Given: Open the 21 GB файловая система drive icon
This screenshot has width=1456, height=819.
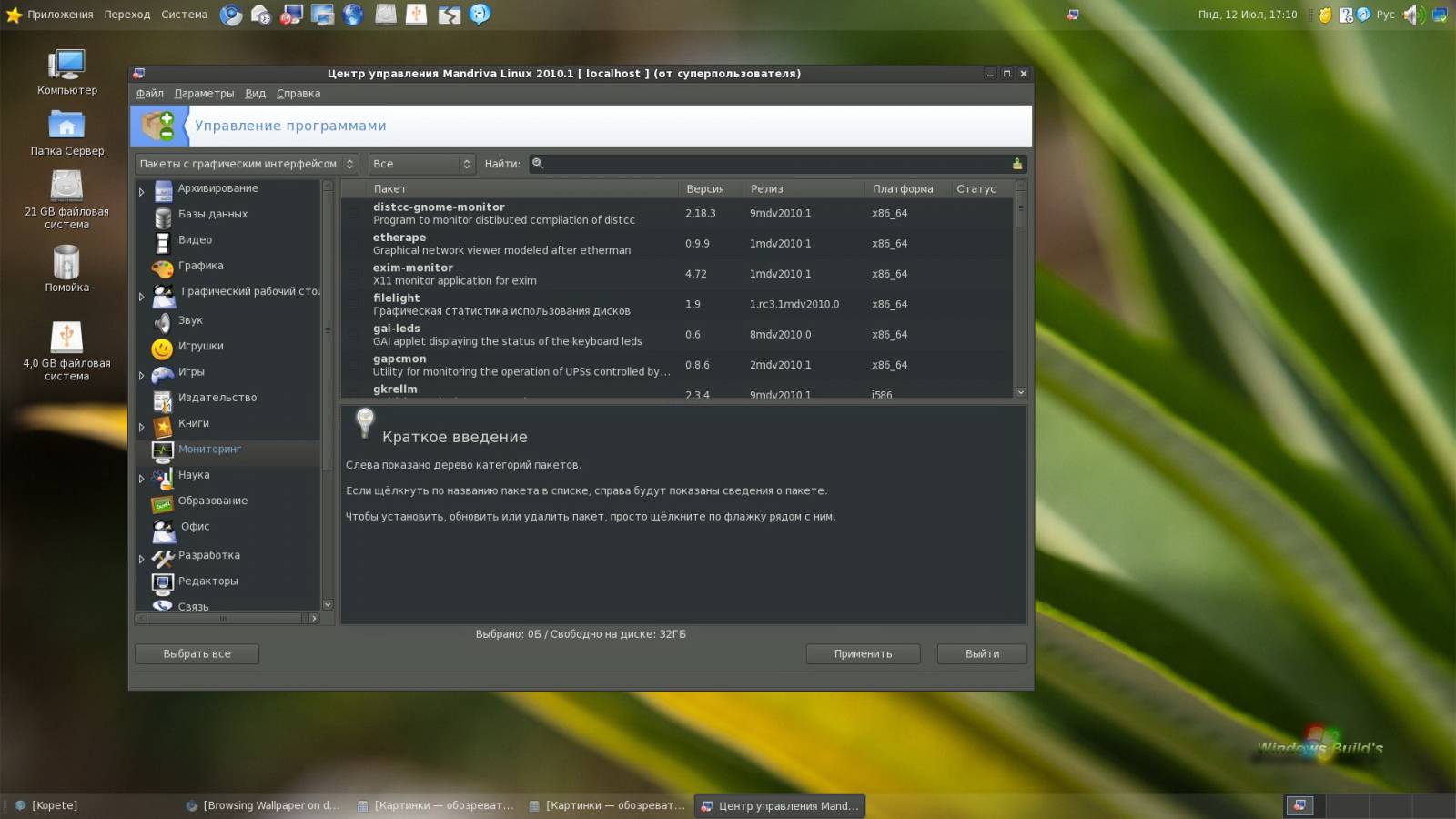Looking at the screenshot, I should [x=66, y=187].
